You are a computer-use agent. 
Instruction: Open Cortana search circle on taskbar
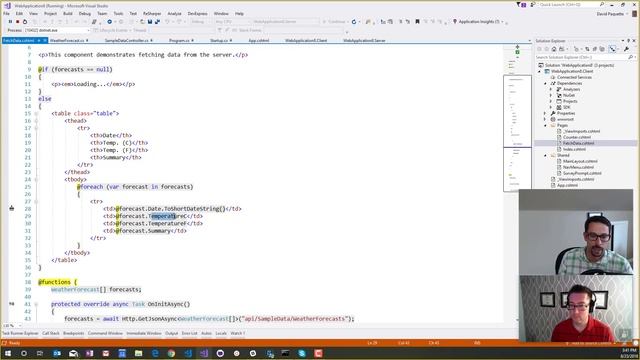pyautogui.click(x=24, y=353)
